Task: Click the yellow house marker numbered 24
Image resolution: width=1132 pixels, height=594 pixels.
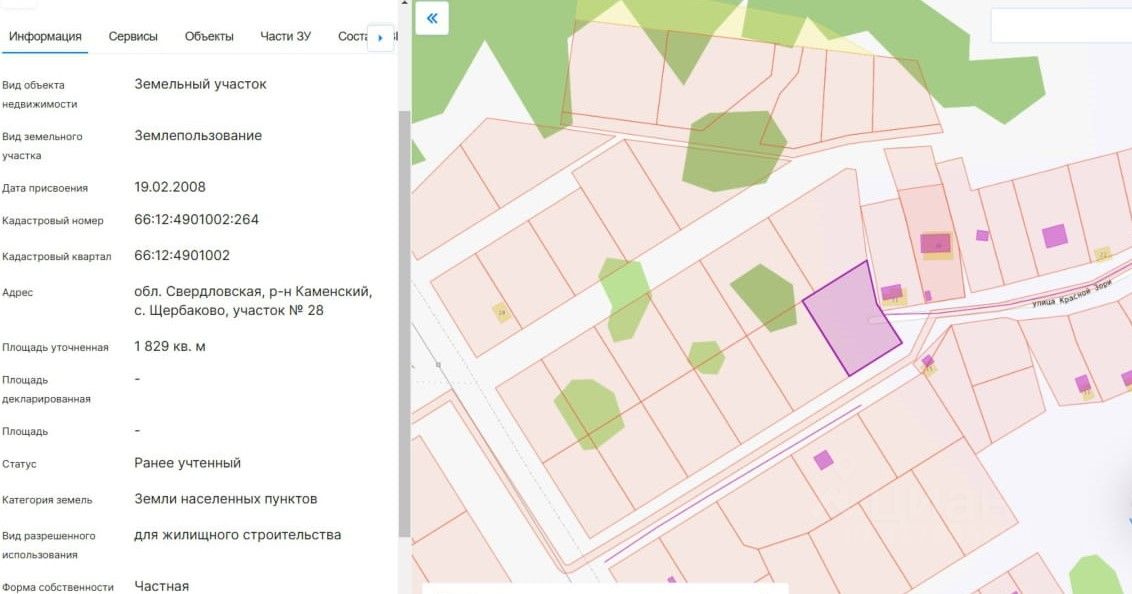Action: pyautogui.click(x=502, y=313)
